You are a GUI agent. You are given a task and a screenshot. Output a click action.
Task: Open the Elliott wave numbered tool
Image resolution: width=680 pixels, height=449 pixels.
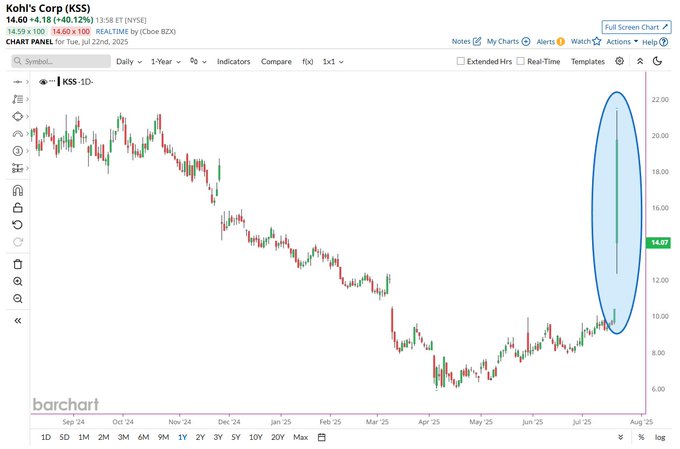tap(17, 151)
